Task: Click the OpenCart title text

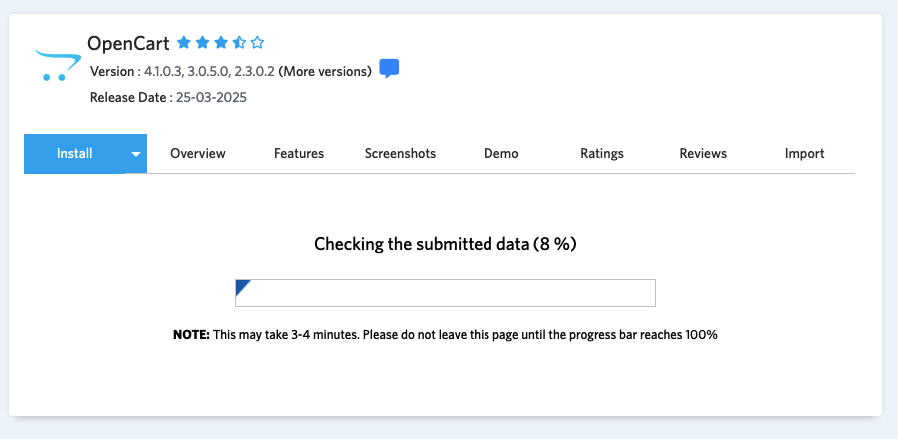Action: click(x=128, y=43)
